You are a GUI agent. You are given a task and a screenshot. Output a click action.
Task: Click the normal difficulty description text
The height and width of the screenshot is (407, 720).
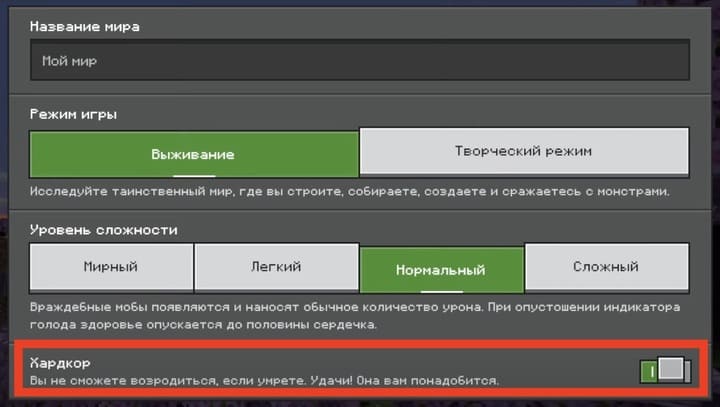(x=355, y=316)
